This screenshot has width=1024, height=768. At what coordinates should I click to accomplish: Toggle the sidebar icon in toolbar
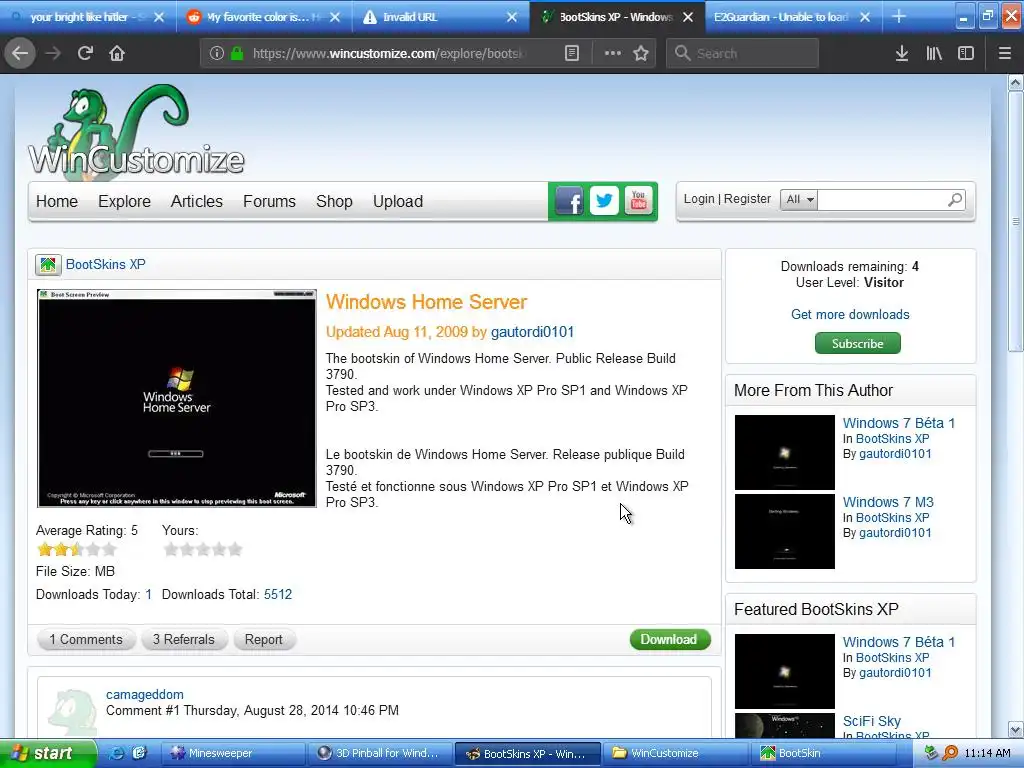click(x=966, y=54)
